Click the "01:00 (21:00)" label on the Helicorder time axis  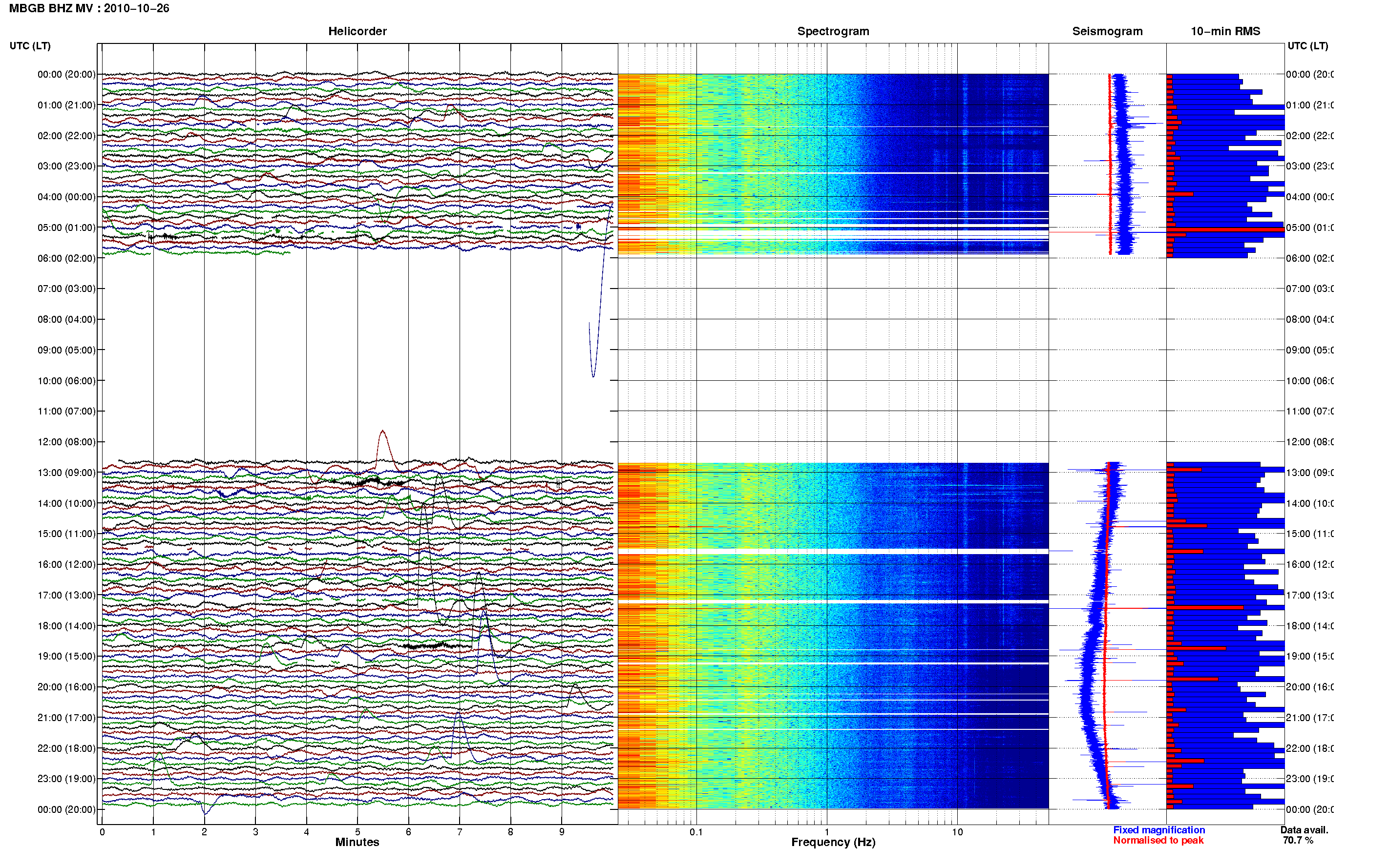point(66,105)
